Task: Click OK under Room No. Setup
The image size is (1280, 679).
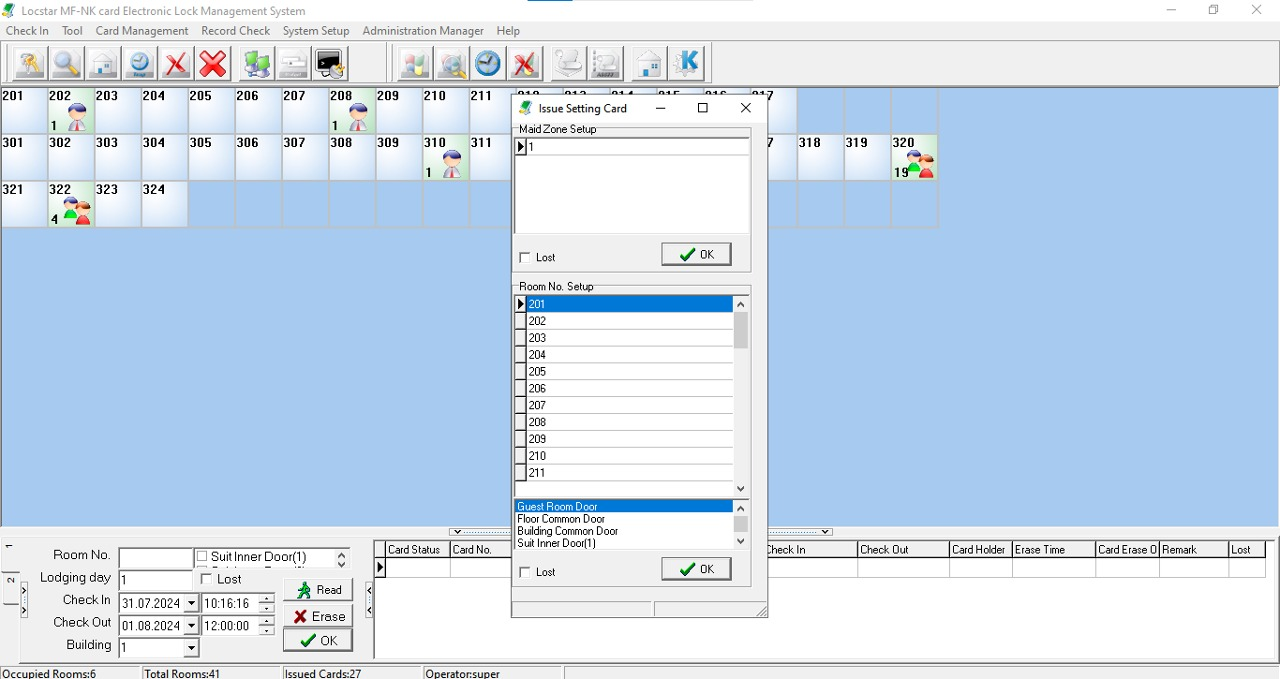Action: (696, 569)
